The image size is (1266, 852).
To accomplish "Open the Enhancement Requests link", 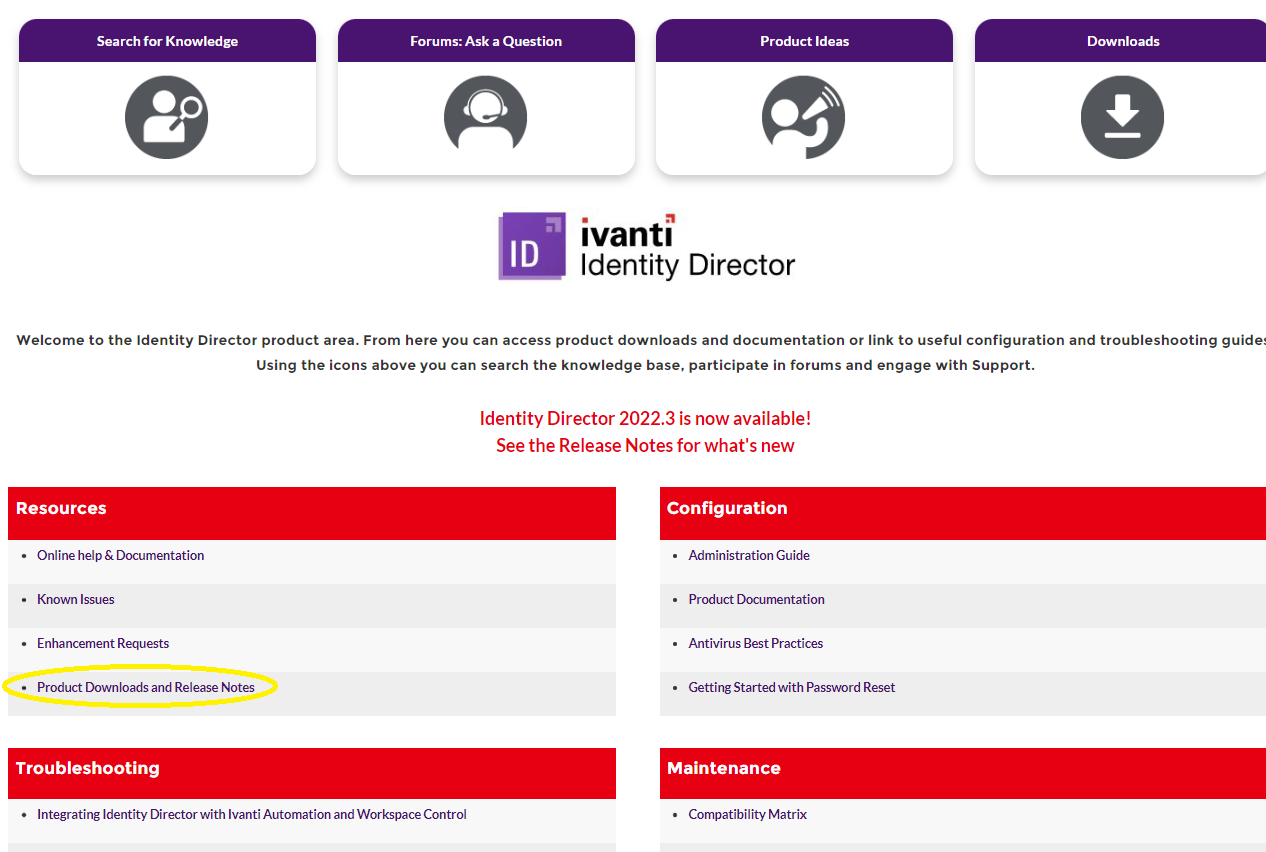I will [x=103, y=643].
